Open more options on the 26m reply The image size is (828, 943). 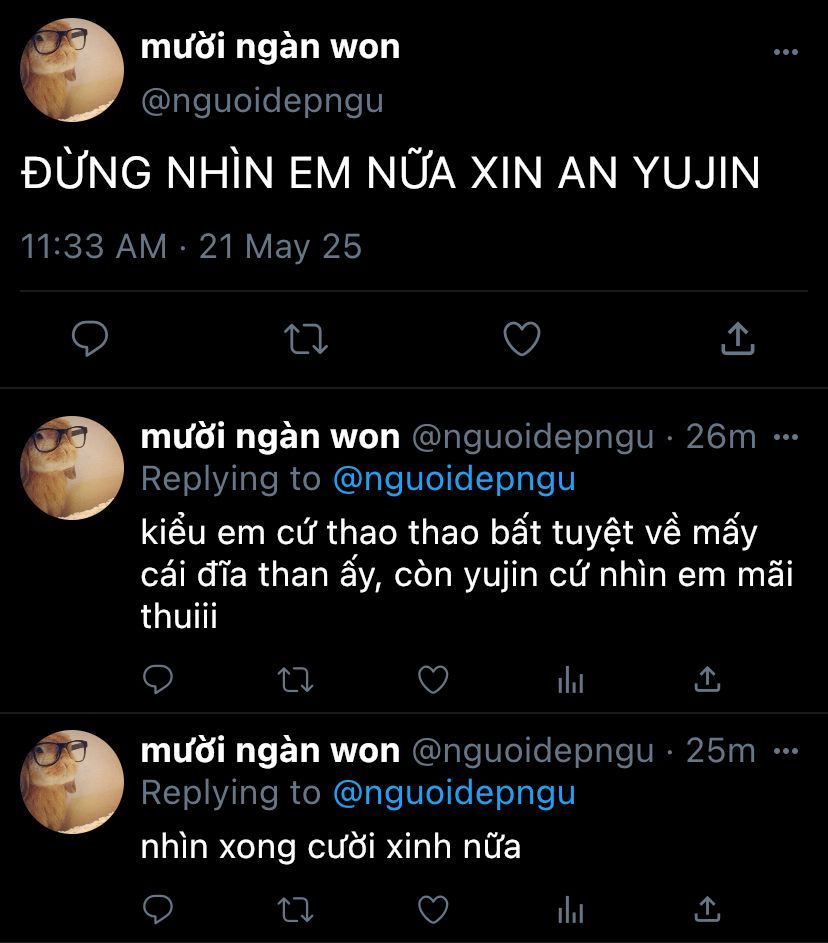(785, 437)
